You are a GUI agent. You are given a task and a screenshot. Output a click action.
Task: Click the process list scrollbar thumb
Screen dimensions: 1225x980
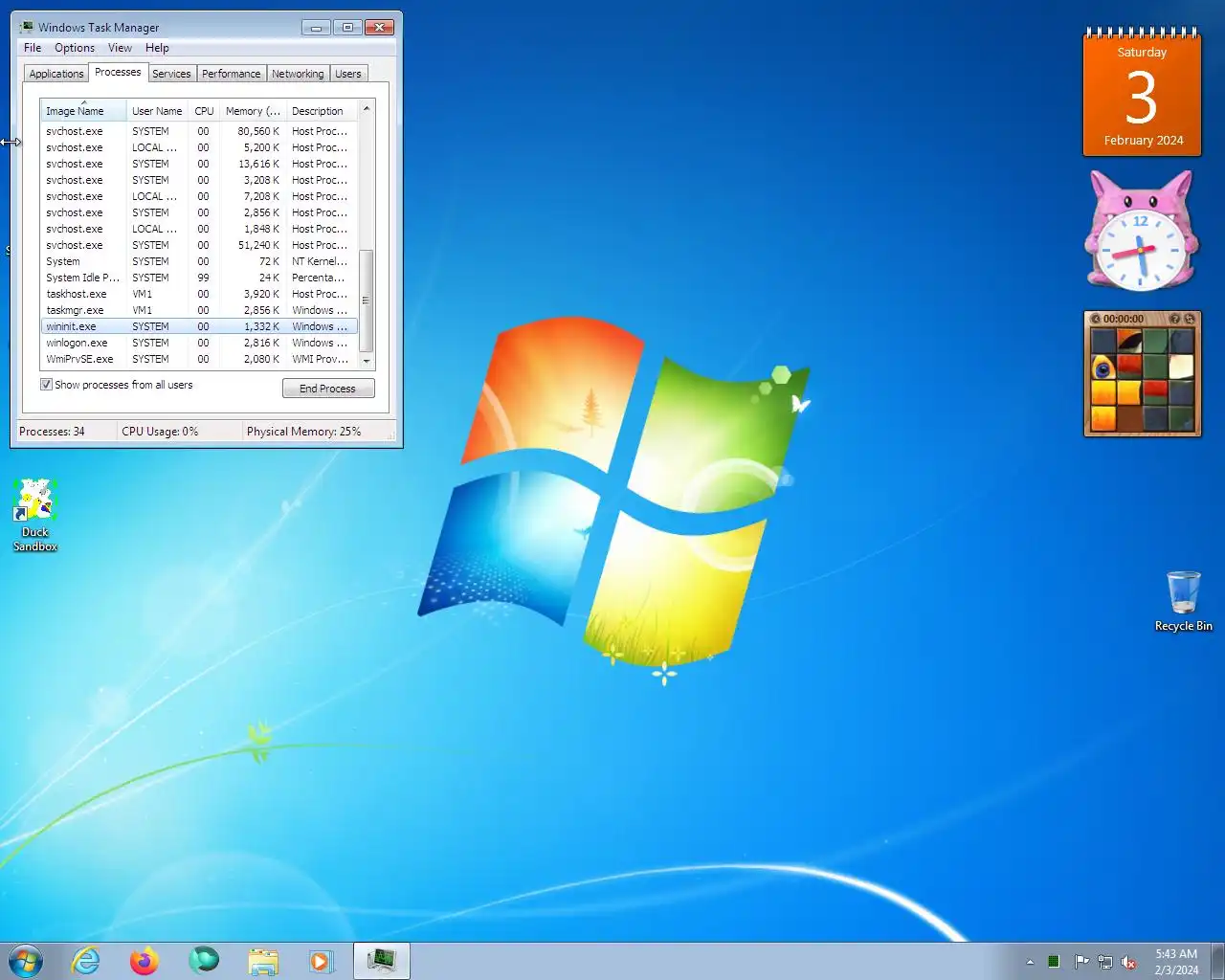[x=367, y=301]
